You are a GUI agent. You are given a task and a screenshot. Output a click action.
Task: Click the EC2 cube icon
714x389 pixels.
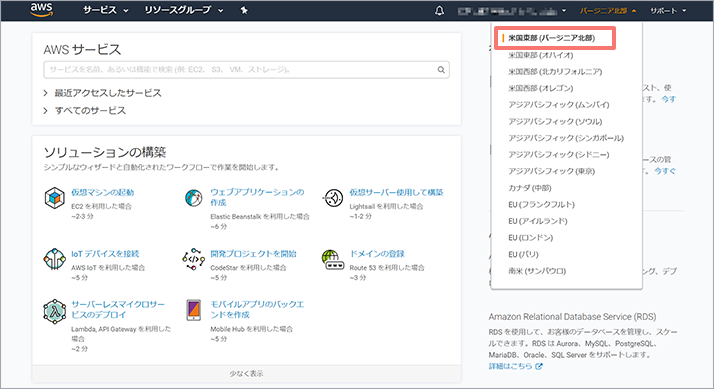54,198
